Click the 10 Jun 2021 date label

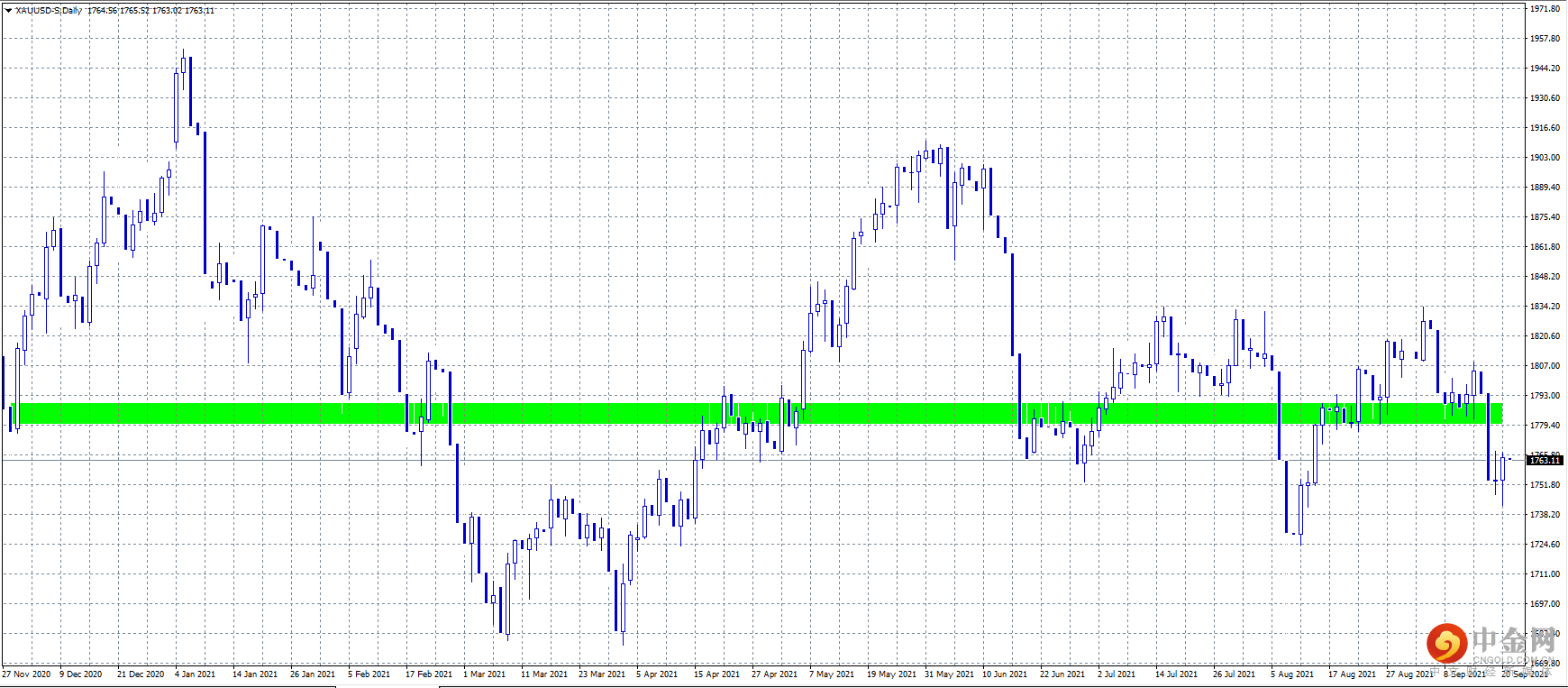[x=1005, y=674]
